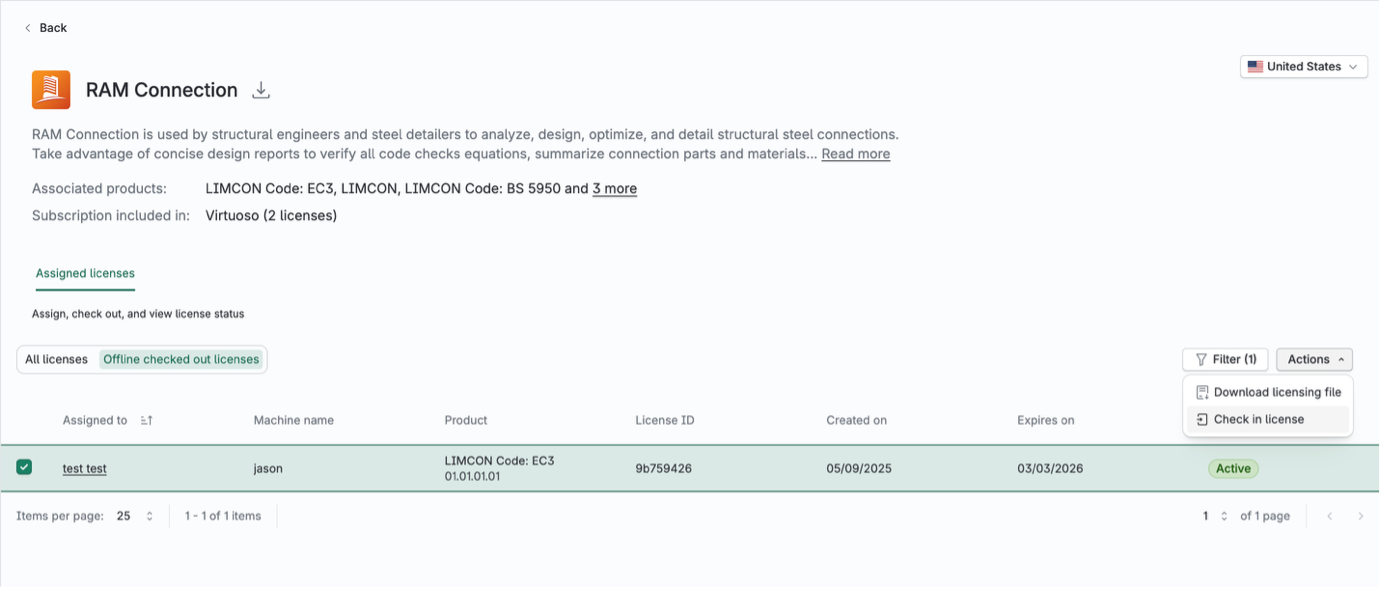Viewport: 1384px width, 589px height.
Task: Open the Items per page selector
Action: [136, 516]
